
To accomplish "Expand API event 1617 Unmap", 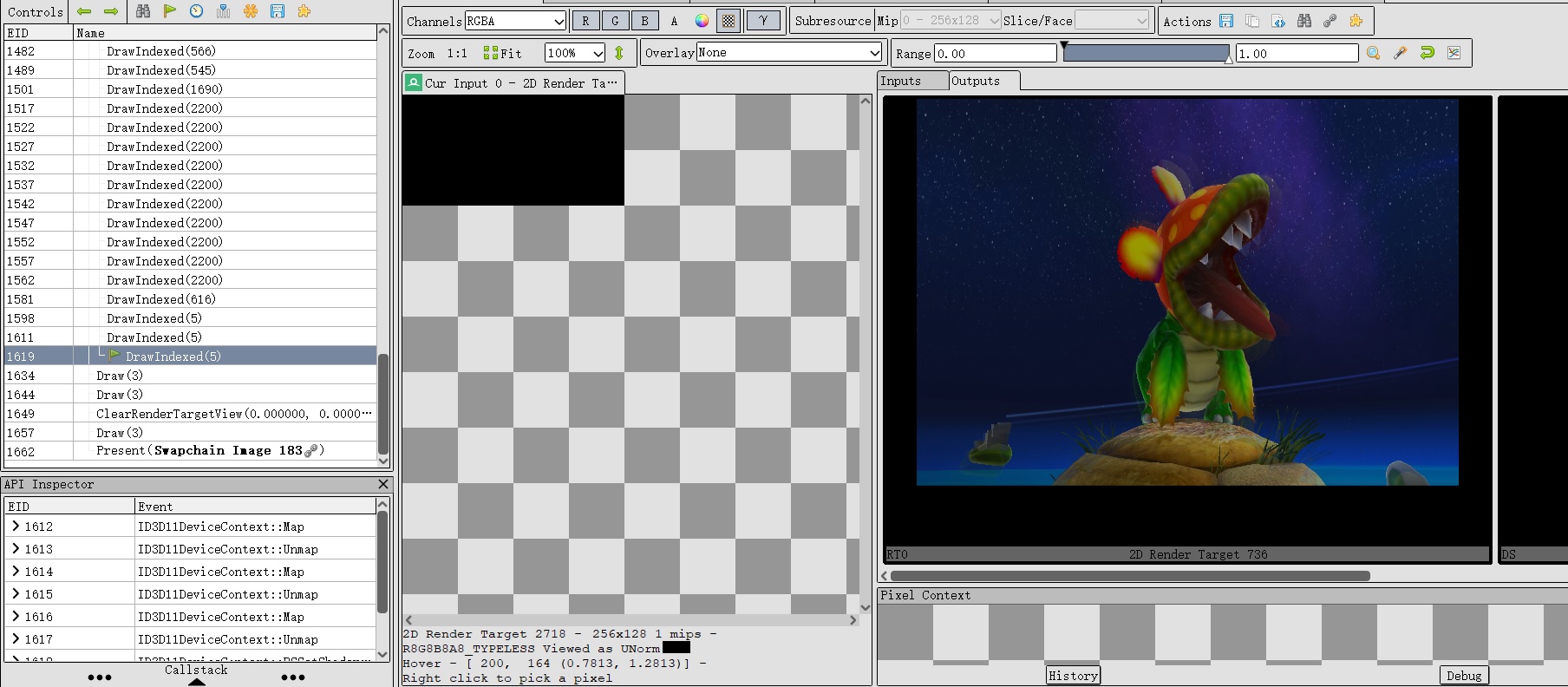I will point(16,638).
